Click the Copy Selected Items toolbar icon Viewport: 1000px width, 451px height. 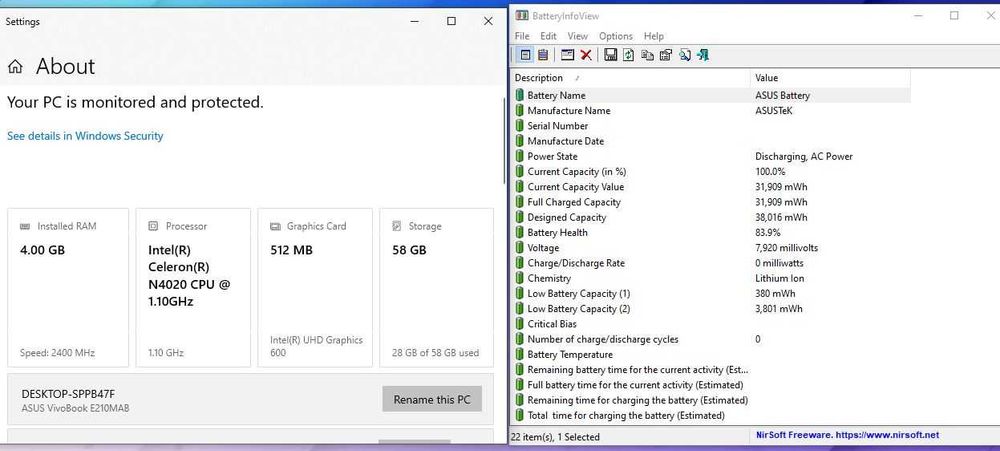pos(647,55)
